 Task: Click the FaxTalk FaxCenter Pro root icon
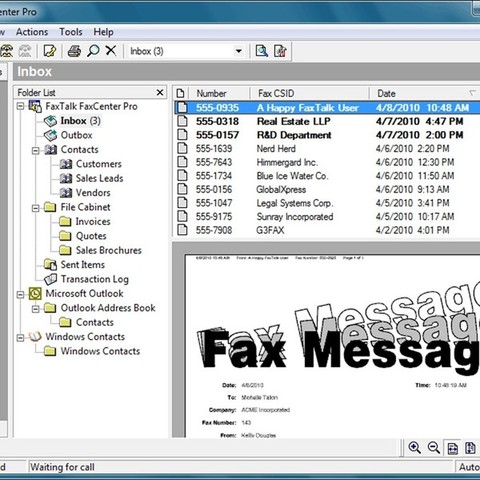(x=35, y=106)
